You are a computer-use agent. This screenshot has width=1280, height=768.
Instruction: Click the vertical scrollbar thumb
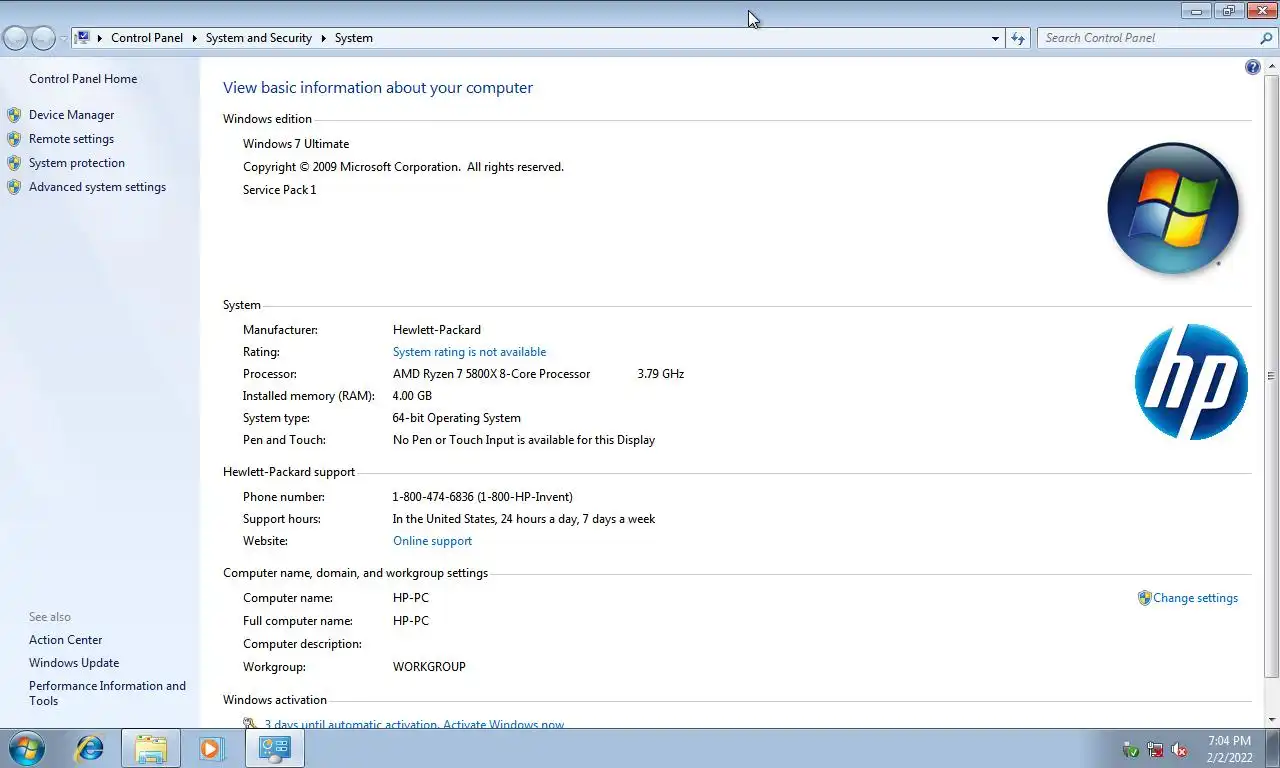coord(1271,376)
